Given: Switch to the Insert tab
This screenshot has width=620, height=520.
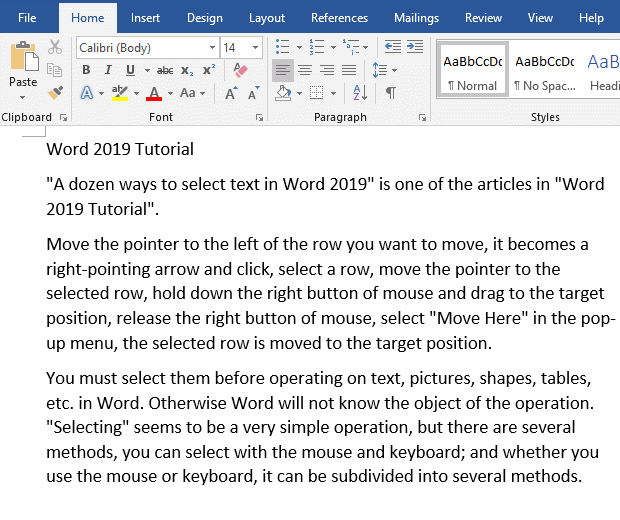Looking at the screenshot, I should point(145,18).
